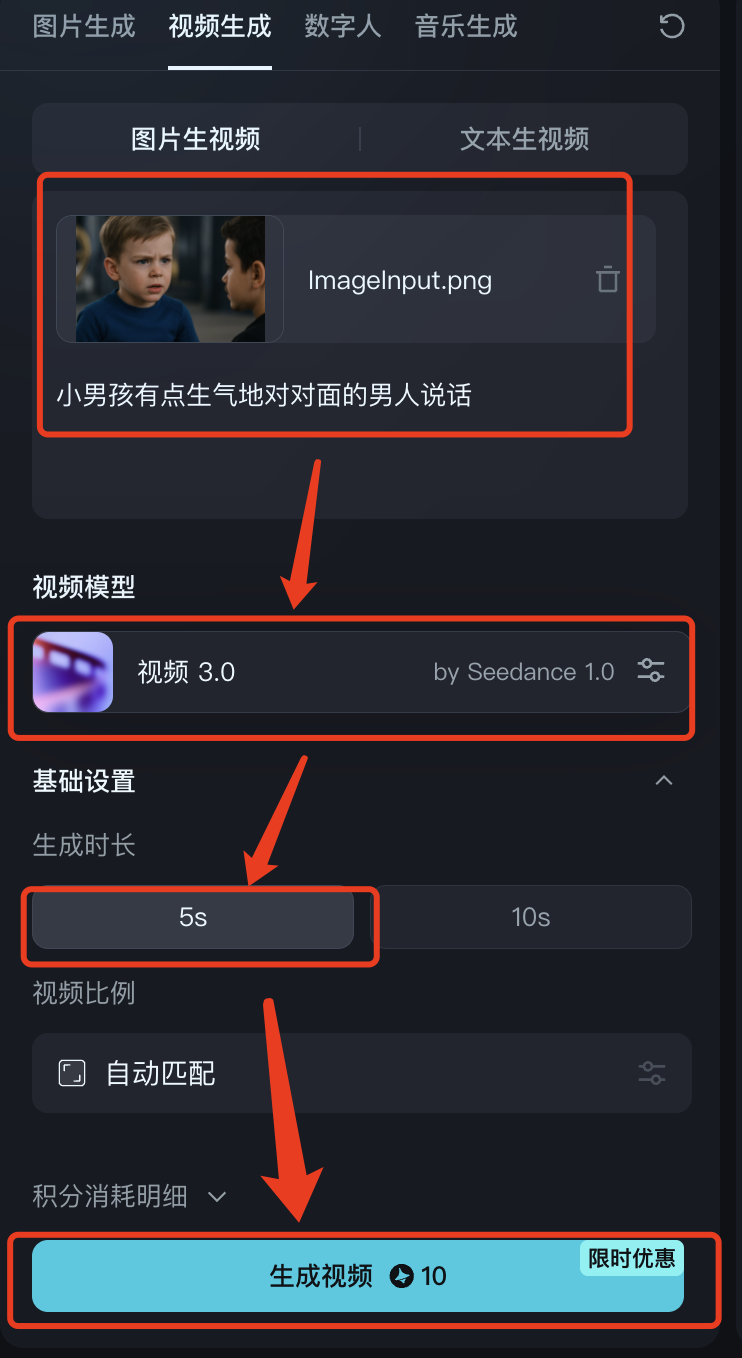742x1358 pixels.
Task: Switch to the 音乐生成 tab
Action: (x=466, y=26)
